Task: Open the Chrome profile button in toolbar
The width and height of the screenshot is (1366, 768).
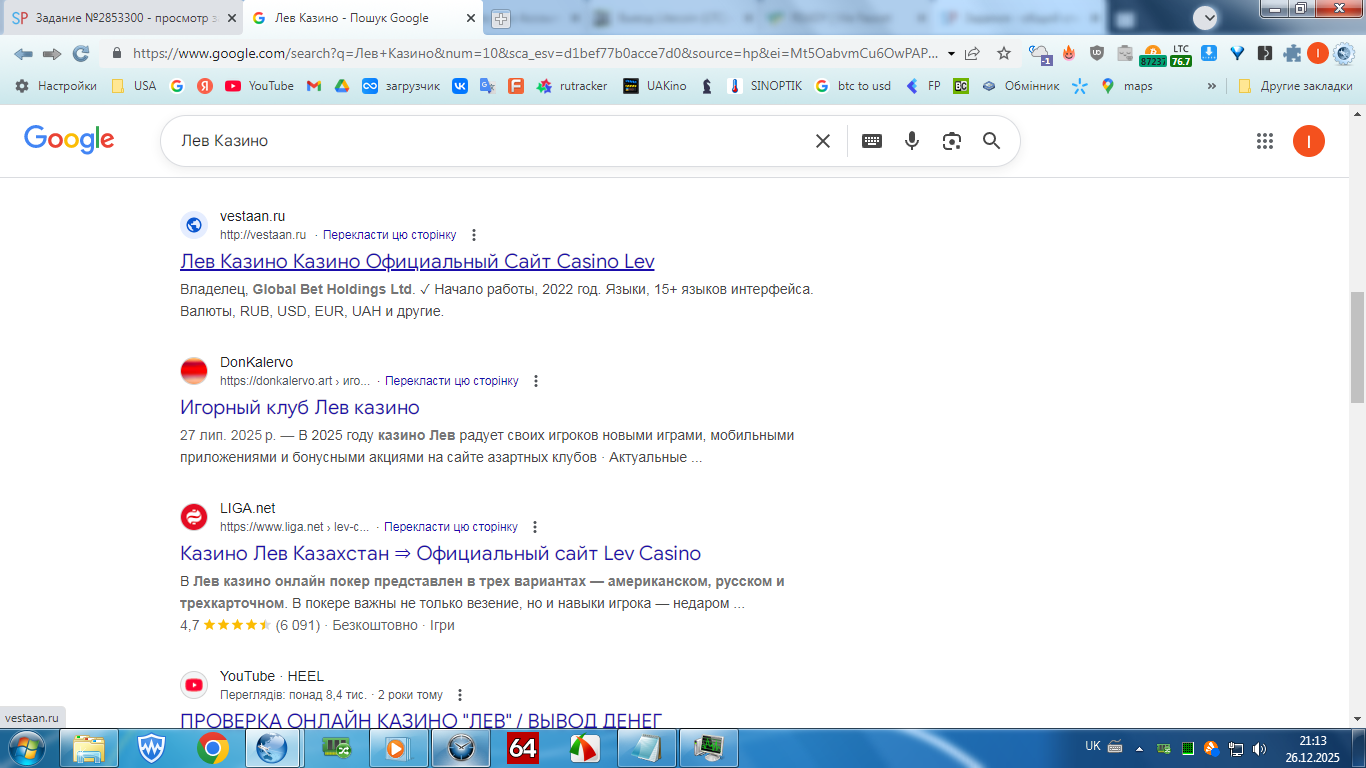Action: tap(1318, 54)
